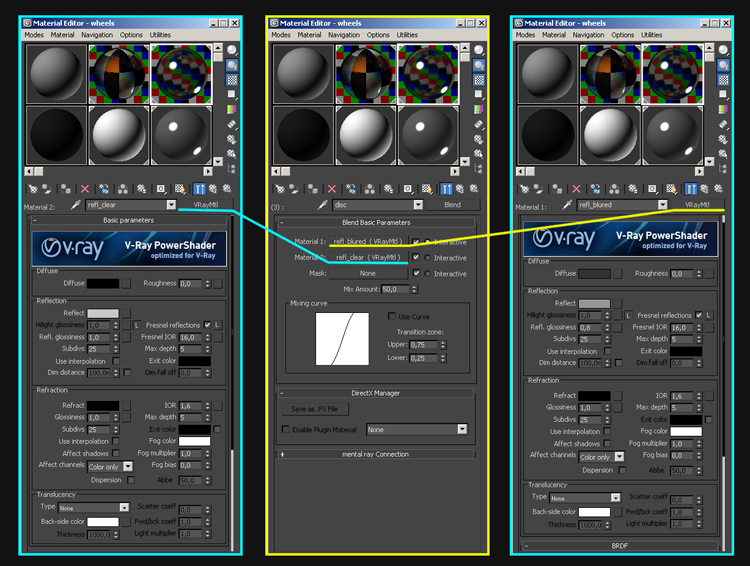Tick the Enable Plugin Material checkbox
Viewport: 750px width, 566px height.
click(287, 429)
